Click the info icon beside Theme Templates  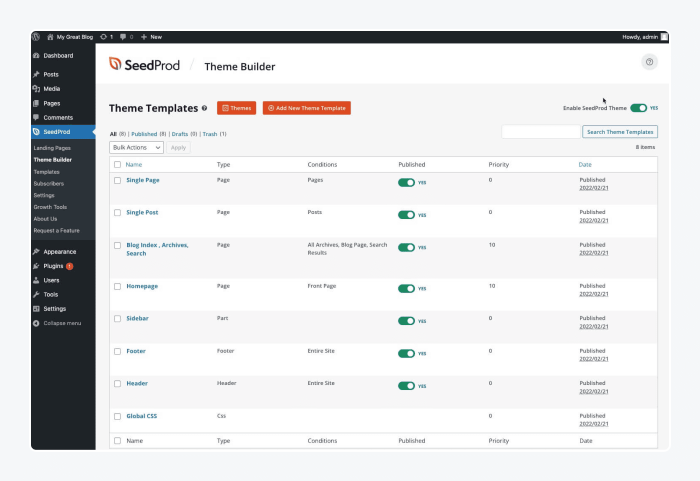[x=204, y=108]
